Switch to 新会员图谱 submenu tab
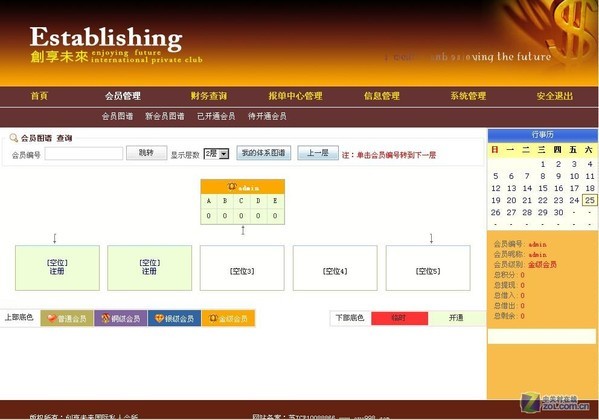Image resolution: width=599 pixels, height=420 pixels. coord(165,116)
